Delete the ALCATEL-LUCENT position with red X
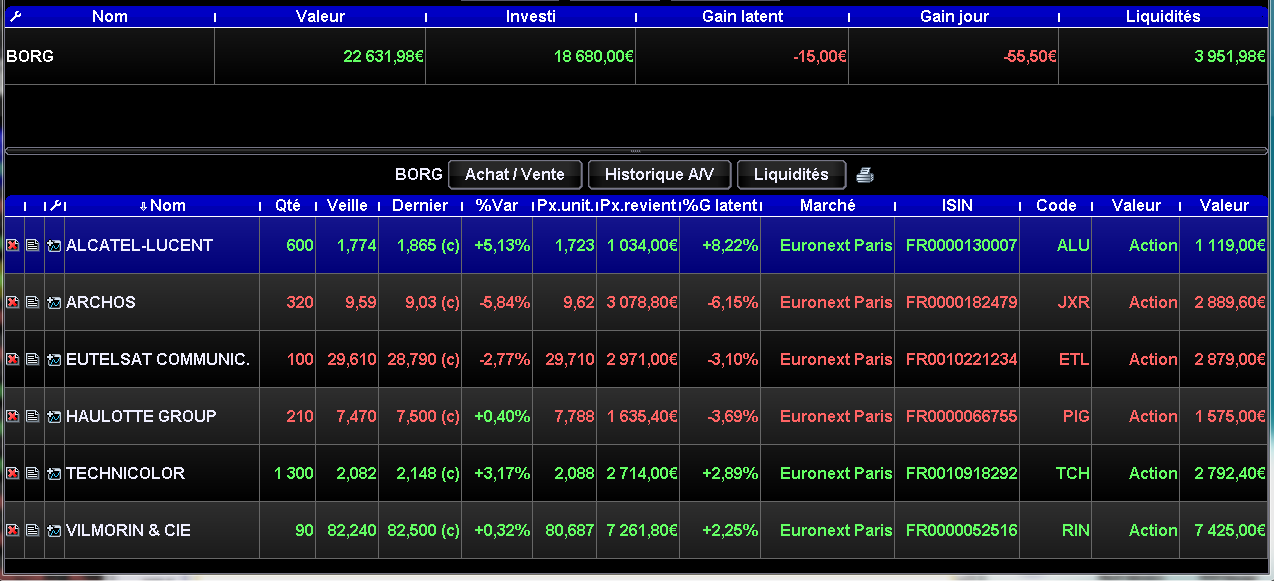The height and width of the screenshot is (581, 1274). click(13, 245)
